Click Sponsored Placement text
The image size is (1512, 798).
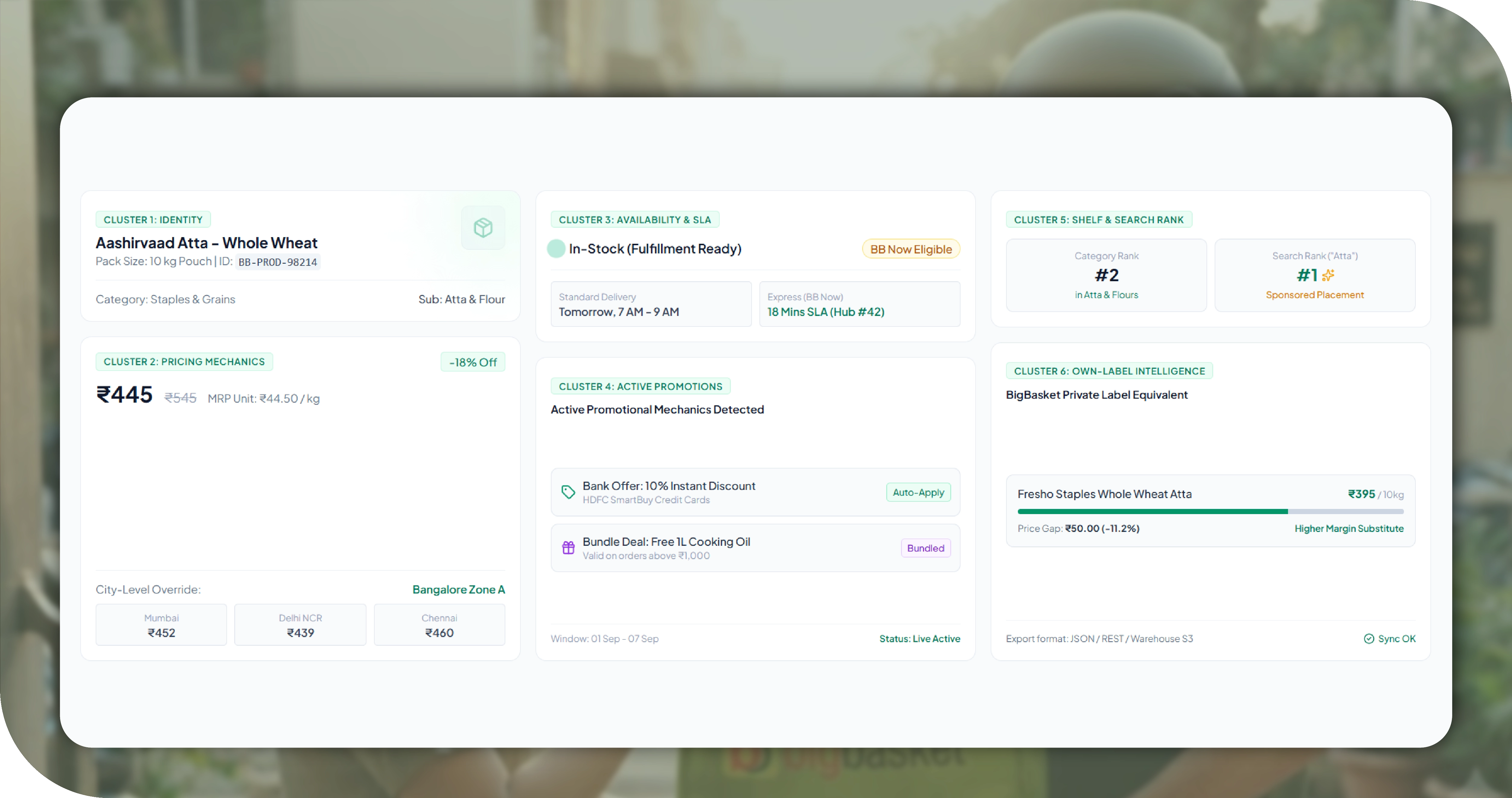click(x=1315, y=295)
